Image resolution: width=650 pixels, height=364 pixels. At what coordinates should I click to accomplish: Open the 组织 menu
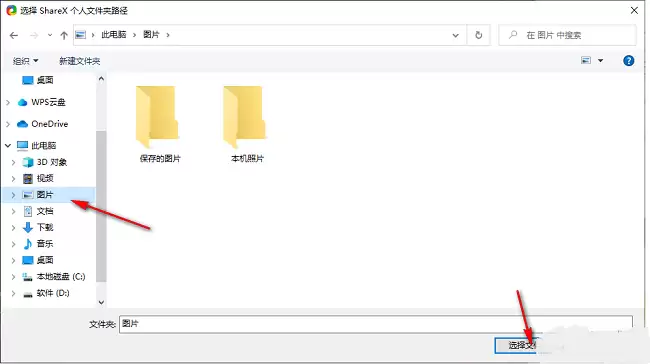point(25,61)
